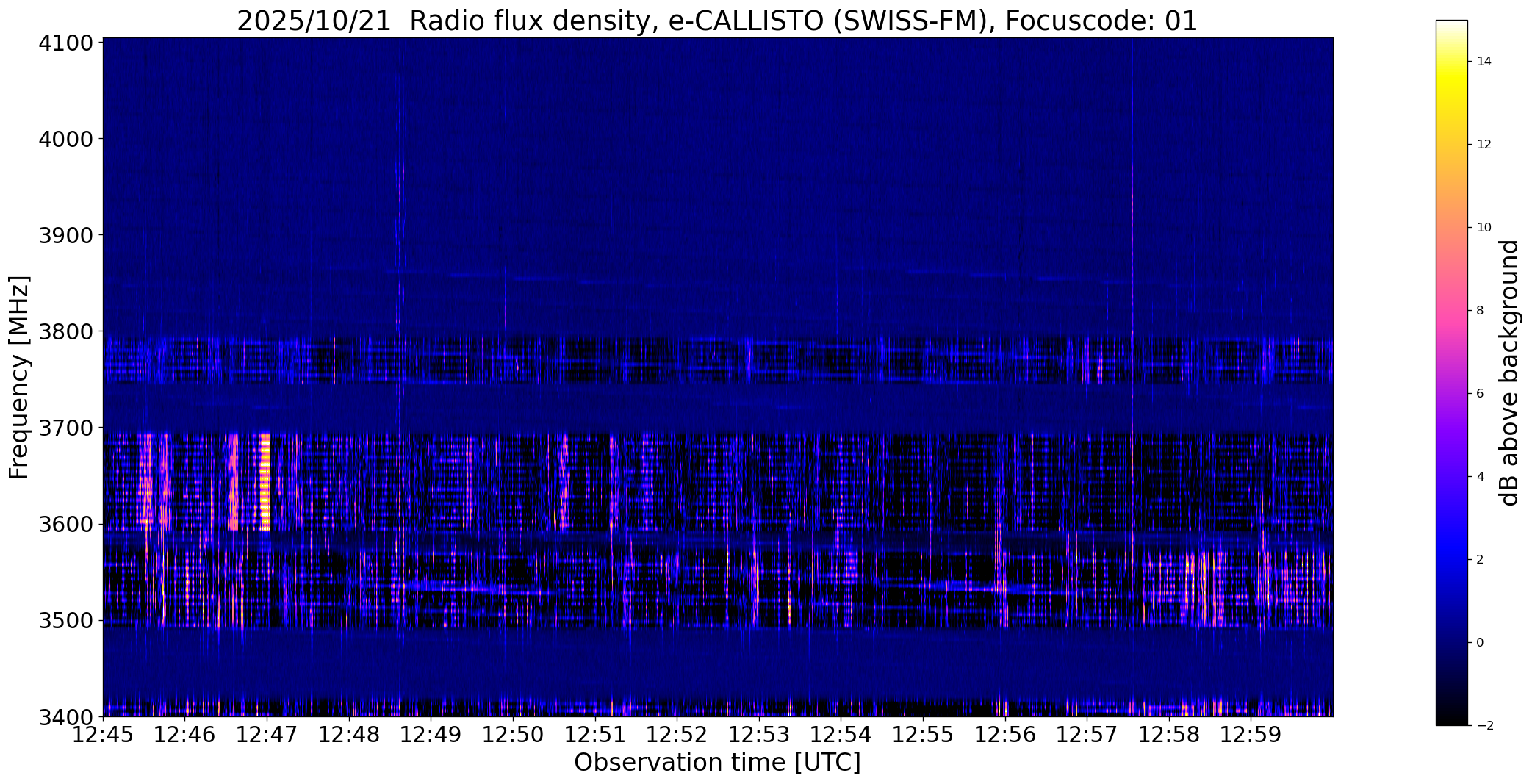Click the 3900 frequency tick label
This screenshot has height=784, width=1532.
pyautogui.click(x=67, y=235)
